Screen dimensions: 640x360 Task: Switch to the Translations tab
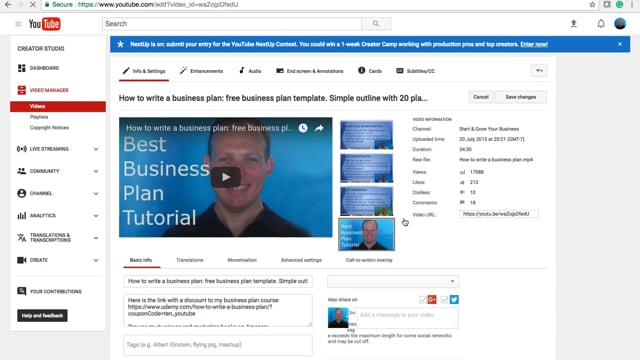(x=189, y=260)
